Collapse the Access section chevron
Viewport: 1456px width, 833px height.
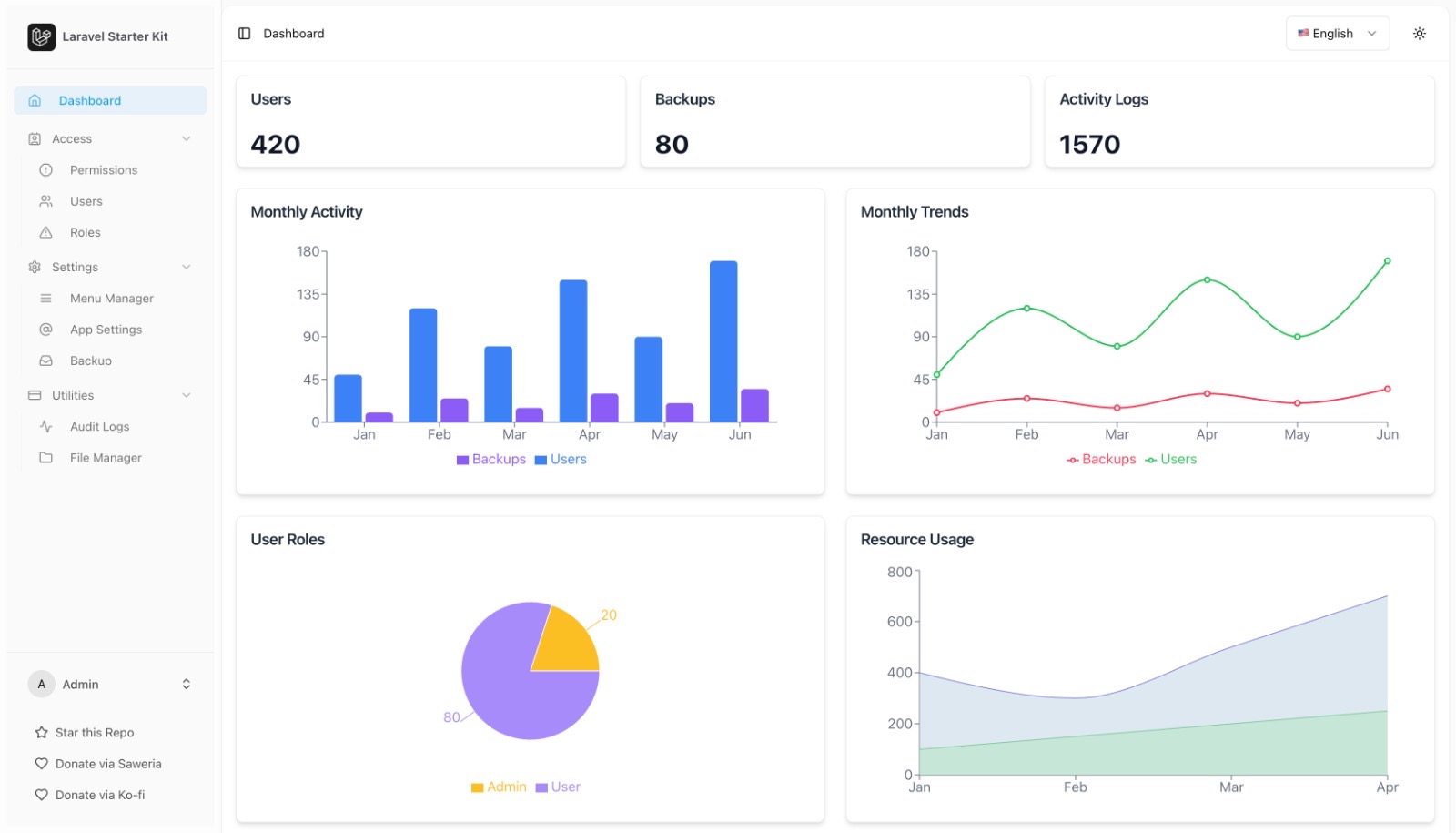click(187, 139)
